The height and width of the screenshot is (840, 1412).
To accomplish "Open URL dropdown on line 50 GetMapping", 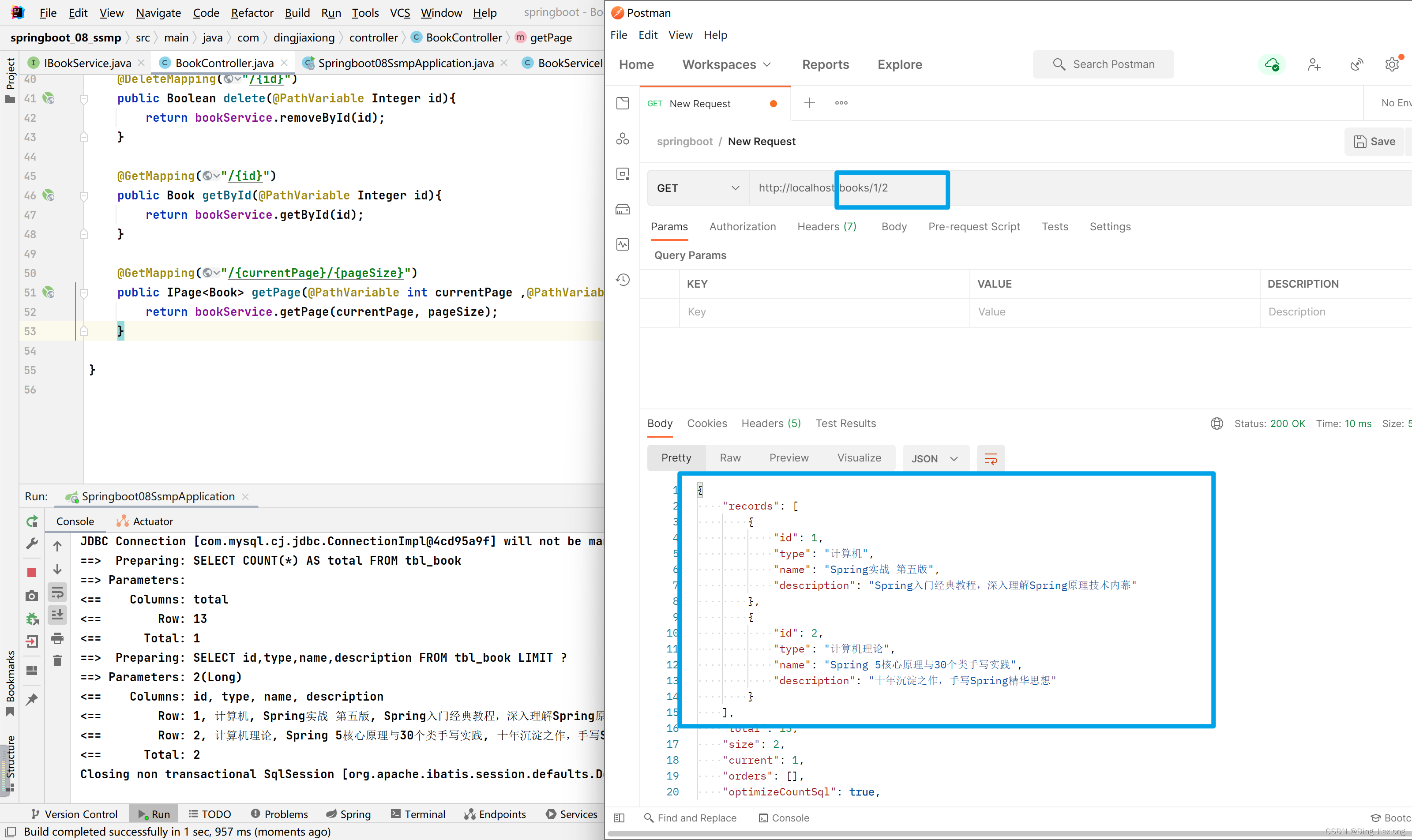I will (x=212, y=273).
